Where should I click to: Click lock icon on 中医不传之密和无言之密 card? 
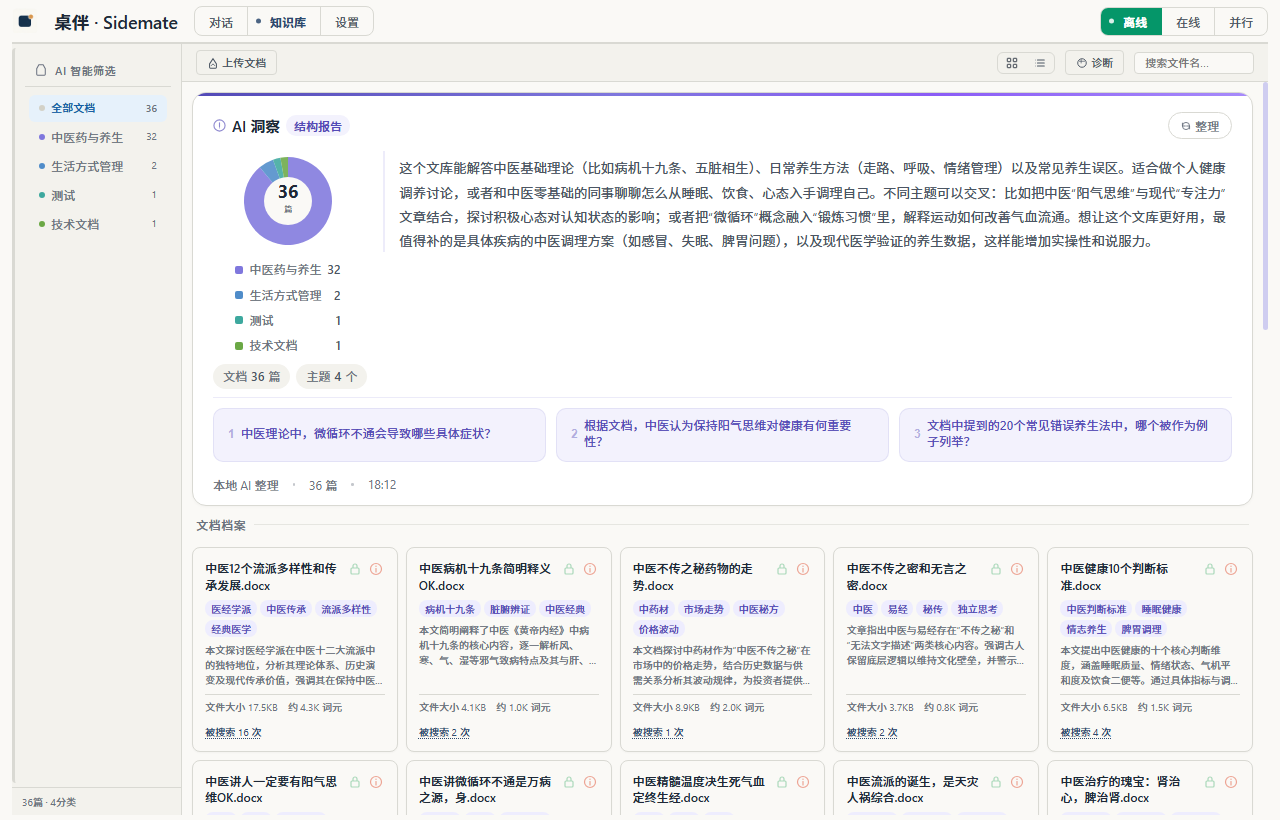click(996, 569)
